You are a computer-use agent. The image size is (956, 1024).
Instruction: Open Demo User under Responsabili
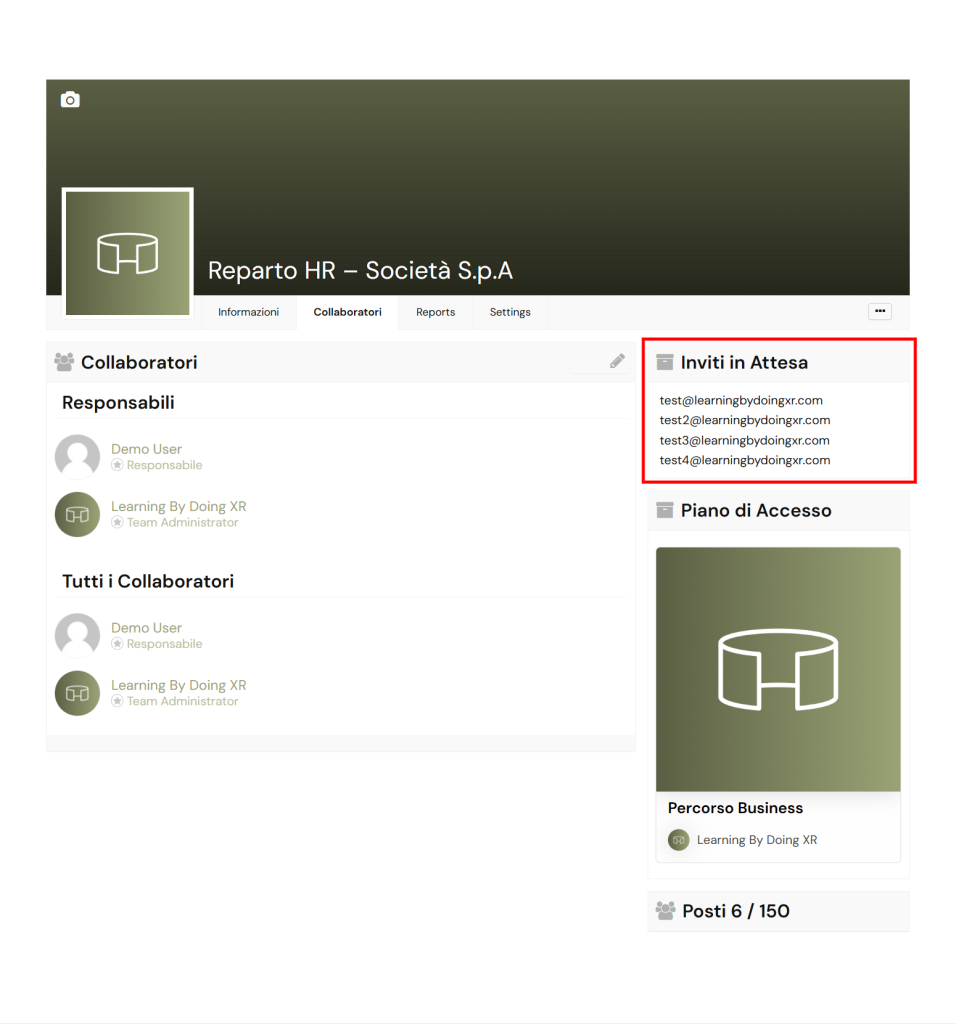146,449
